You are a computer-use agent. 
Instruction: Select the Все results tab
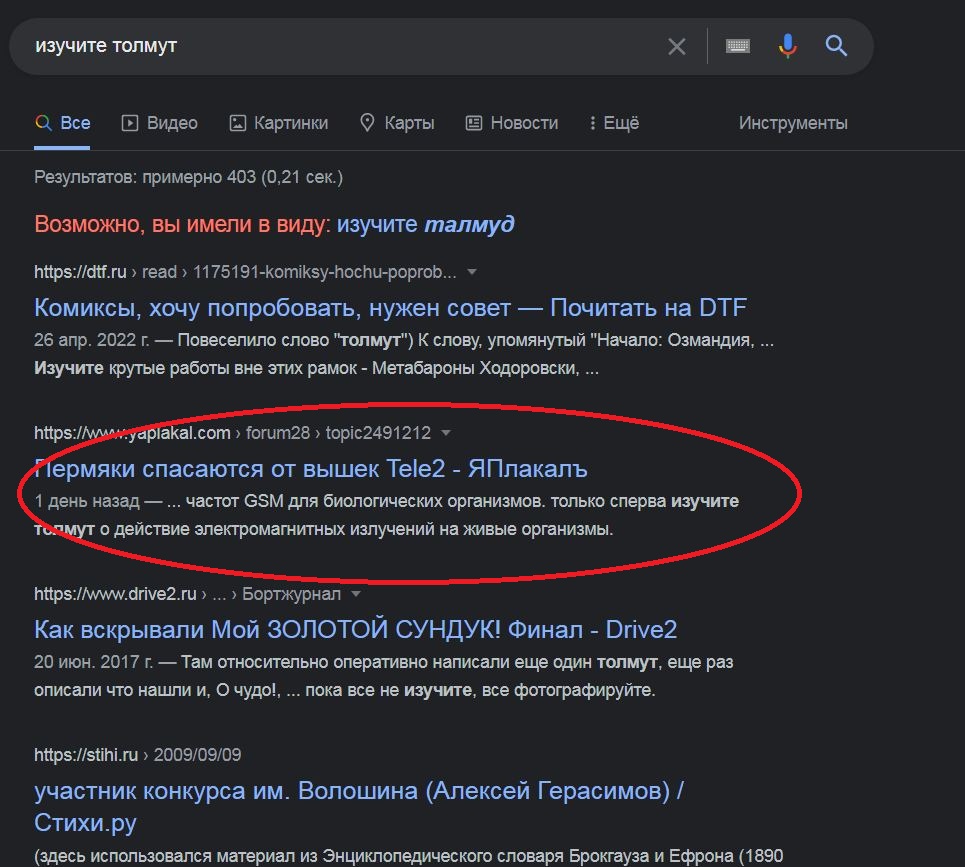pos(63,123)
